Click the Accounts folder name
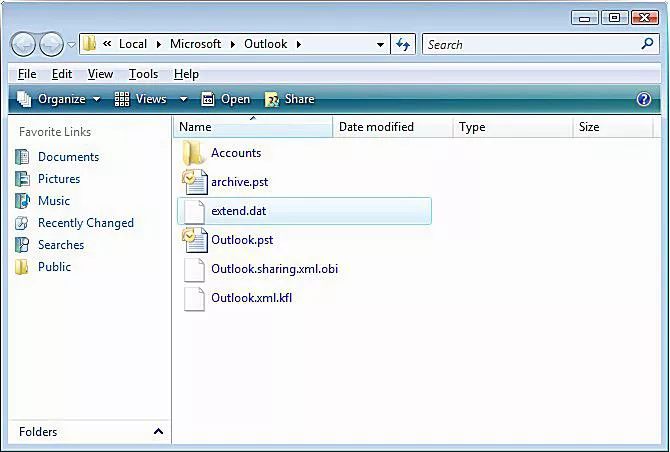 click(236, 153)
